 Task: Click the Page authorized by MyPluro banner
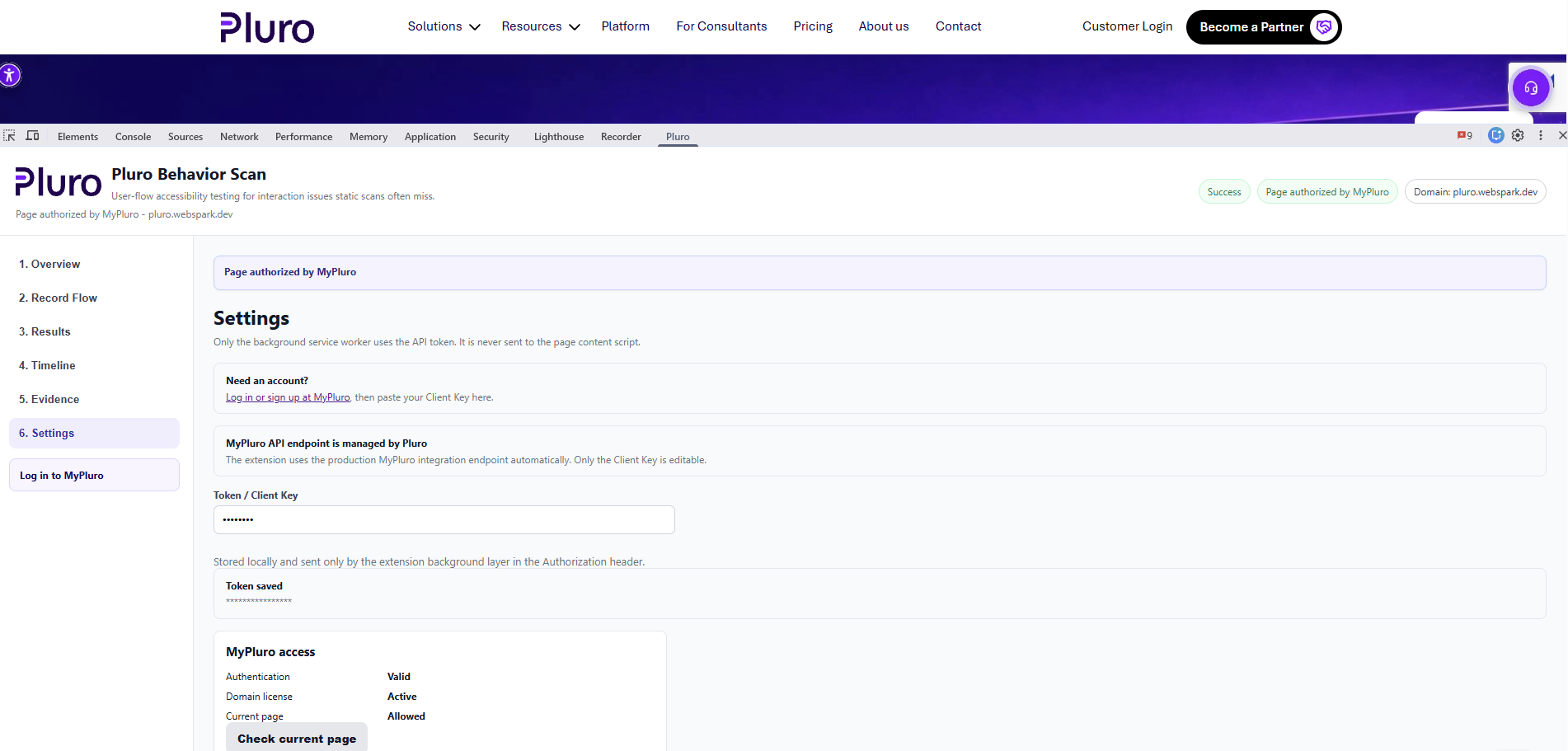[880, 272]
